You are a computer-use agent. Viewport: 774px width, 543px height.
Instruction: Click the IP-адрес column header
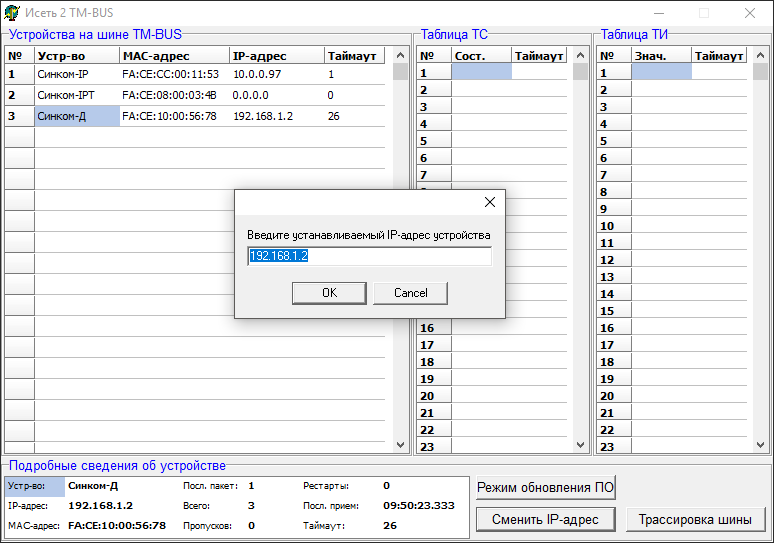277,56
